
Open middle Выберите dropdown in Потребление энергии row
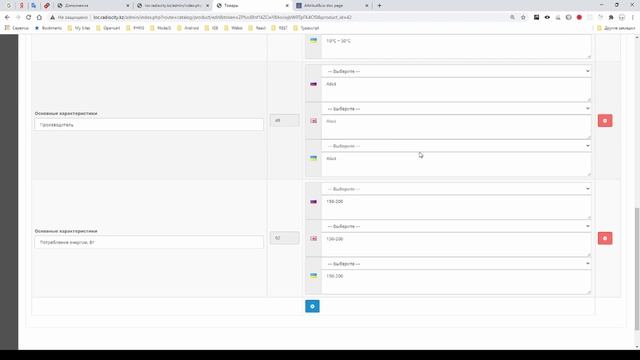456,226
